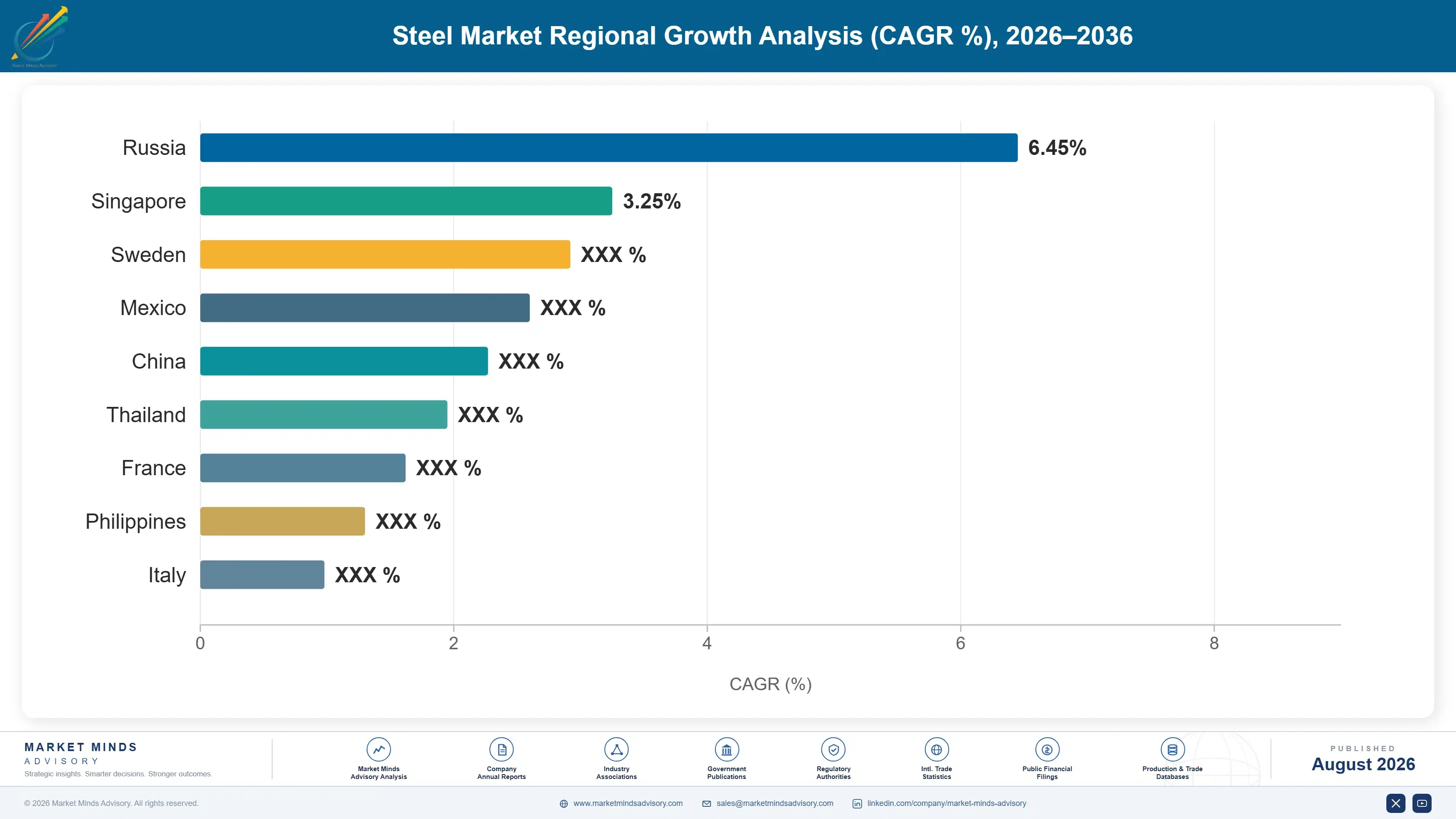Click the August 2026 published date
Image resolution: width=1456 pixels, height=819 pixels.
(x=1363, y=764)
